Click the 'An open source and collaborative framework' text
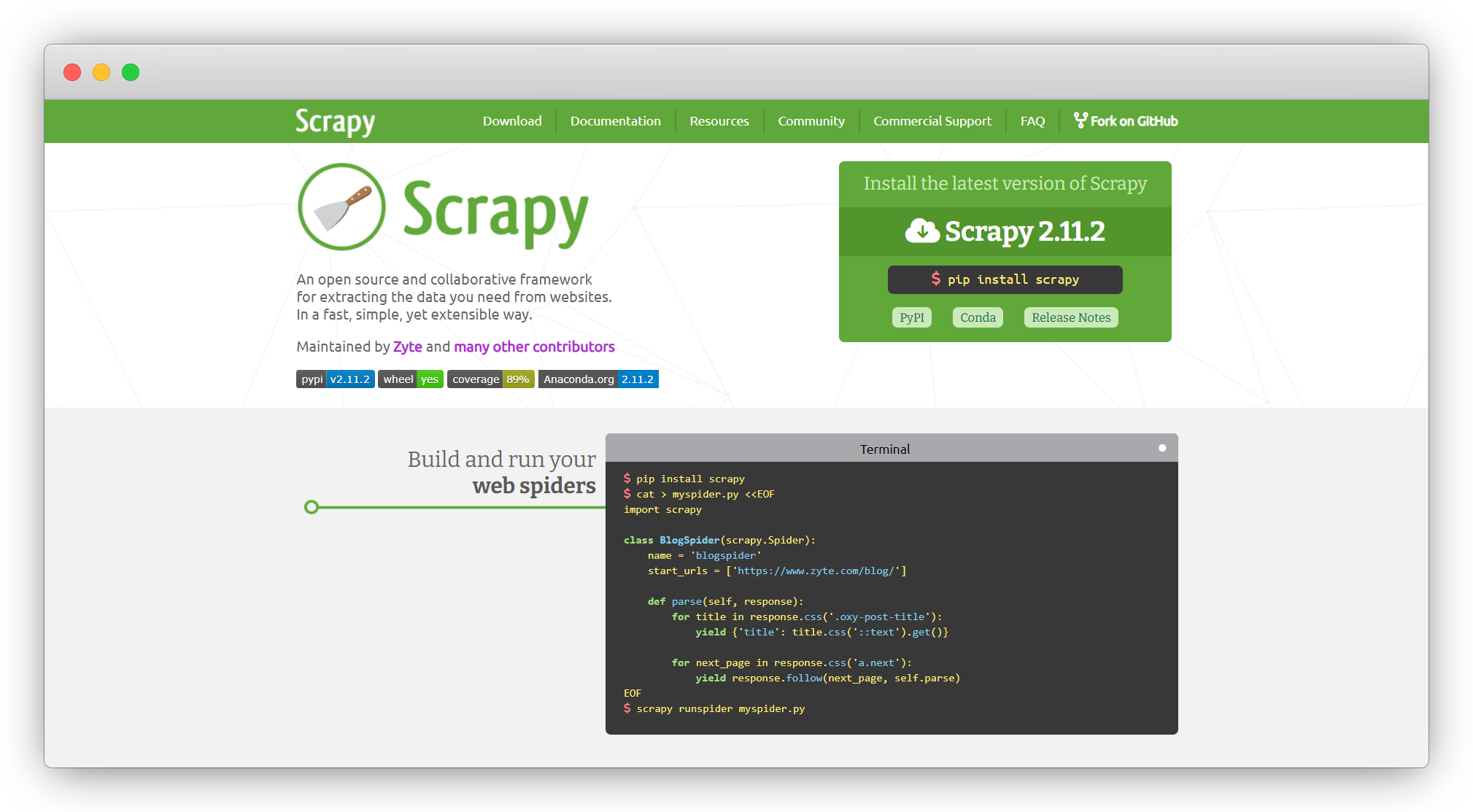1473x812 pixels. tap(444, 279)
